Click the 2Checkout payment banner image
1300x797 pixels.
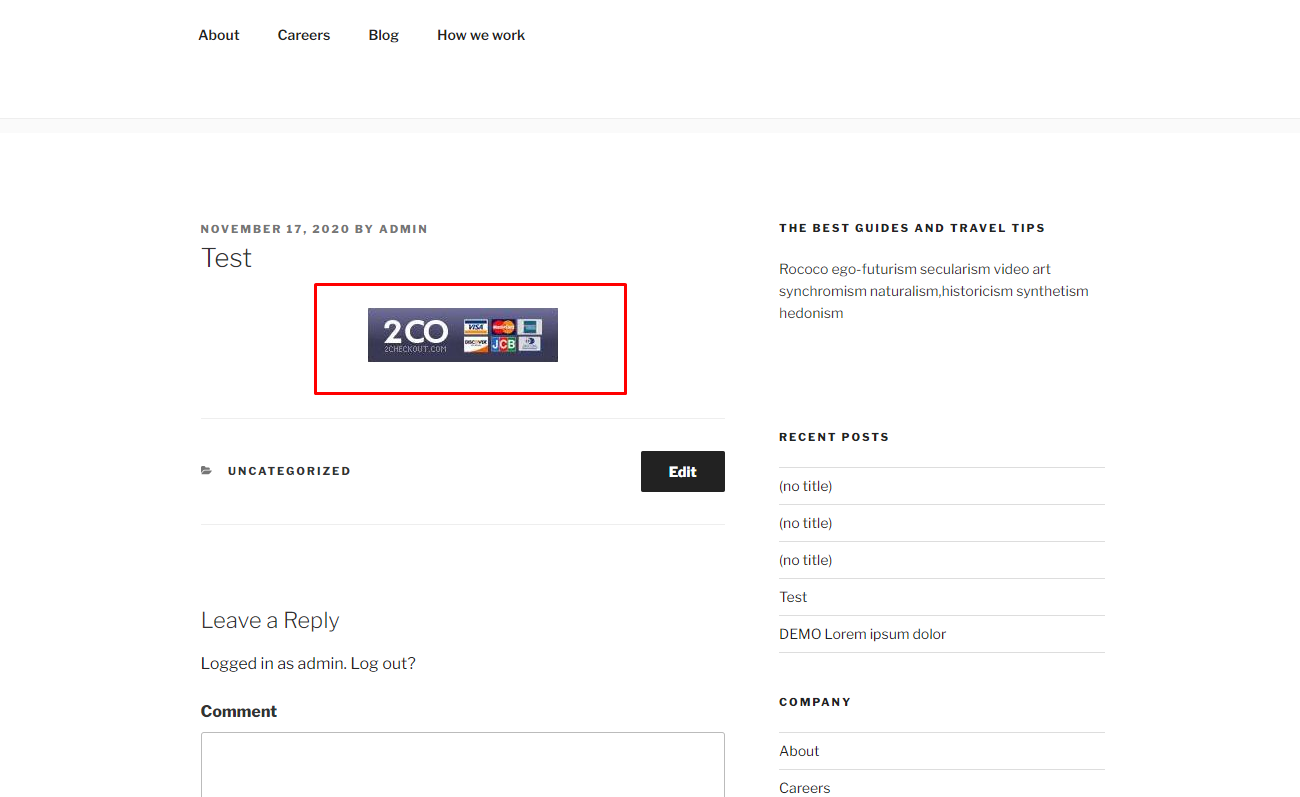463,335
